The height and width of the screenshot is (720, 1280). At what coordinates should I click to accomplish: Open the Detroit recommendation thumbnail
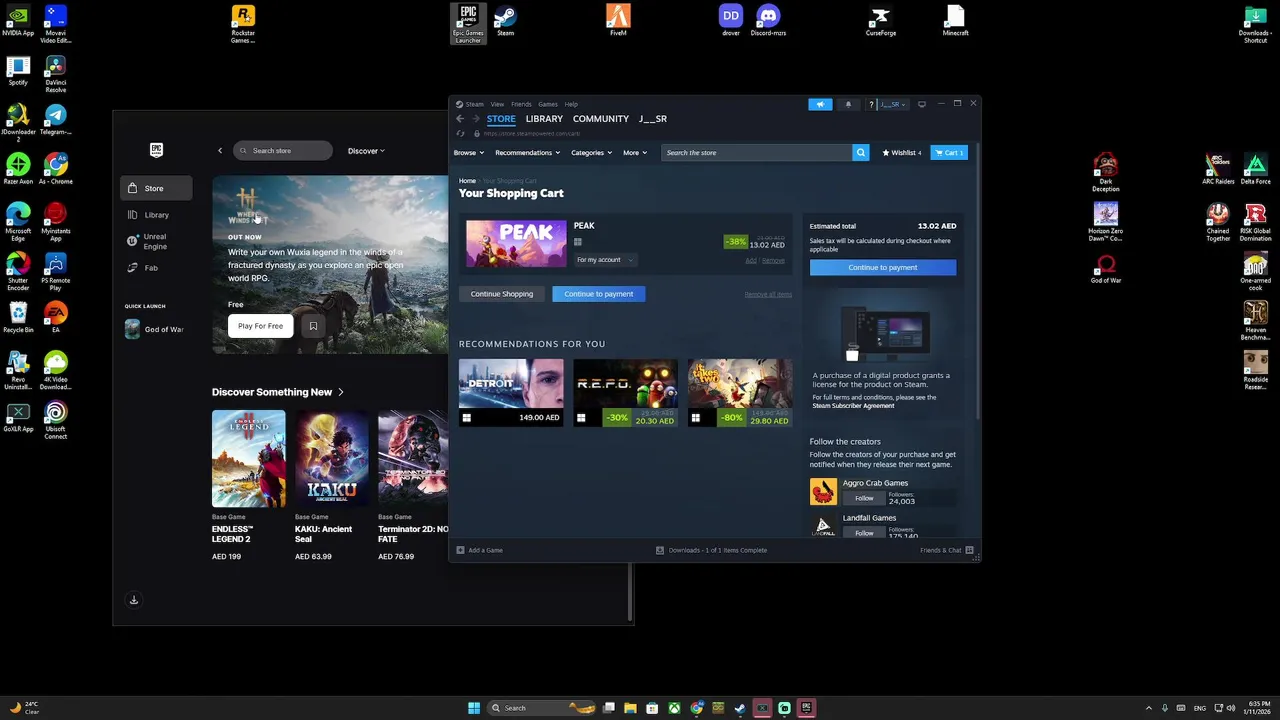tap(511, 384)
